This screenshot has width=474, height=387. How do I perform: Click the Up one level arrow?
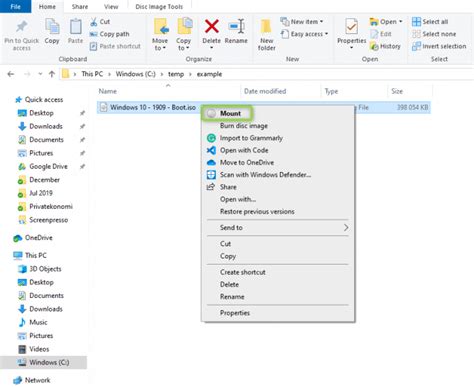52,74
